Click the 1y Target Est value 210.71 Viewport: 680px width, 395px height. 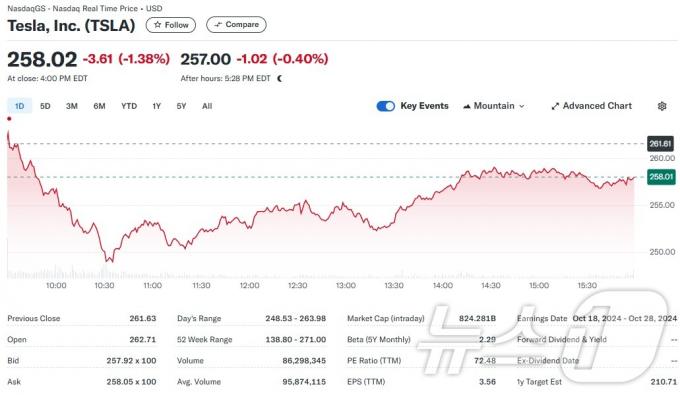(664, 382)
